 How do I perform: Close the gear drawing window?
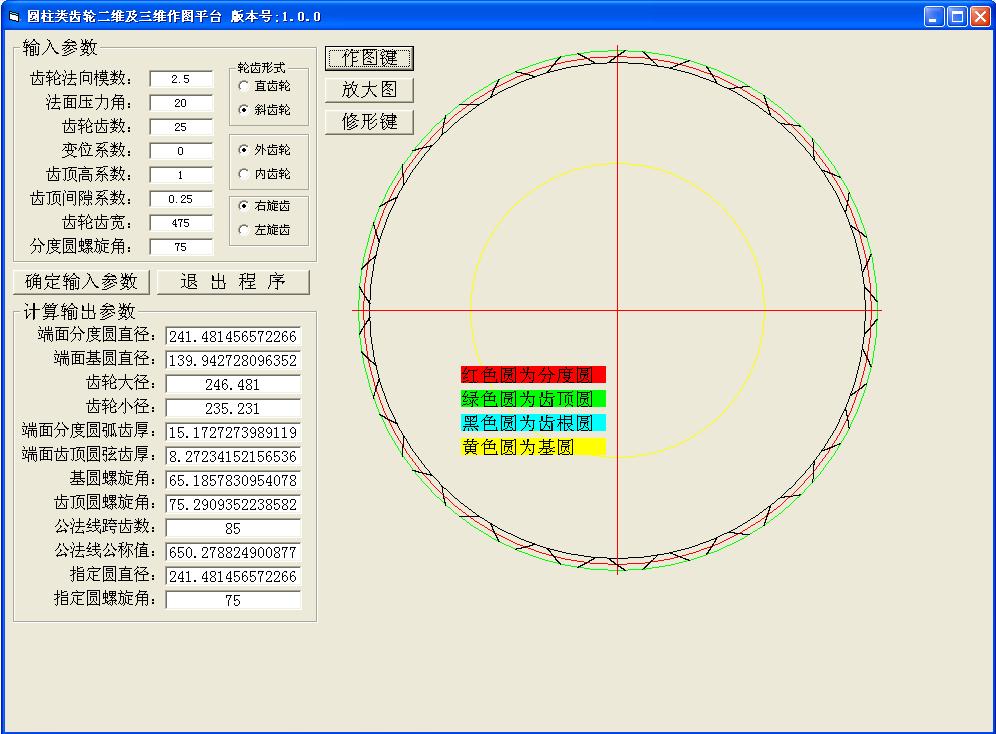tap(980, 17)
